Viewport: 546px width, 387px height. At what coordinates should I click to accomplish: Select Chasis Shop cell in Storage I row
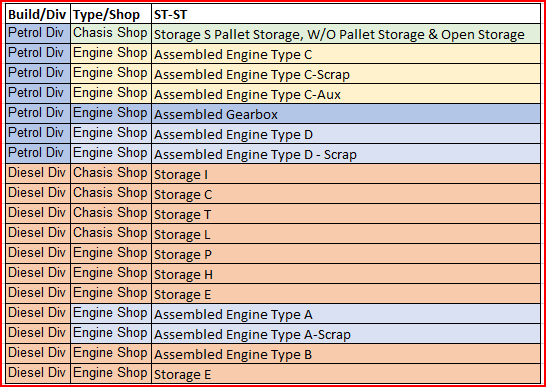[x=111, y=173]
